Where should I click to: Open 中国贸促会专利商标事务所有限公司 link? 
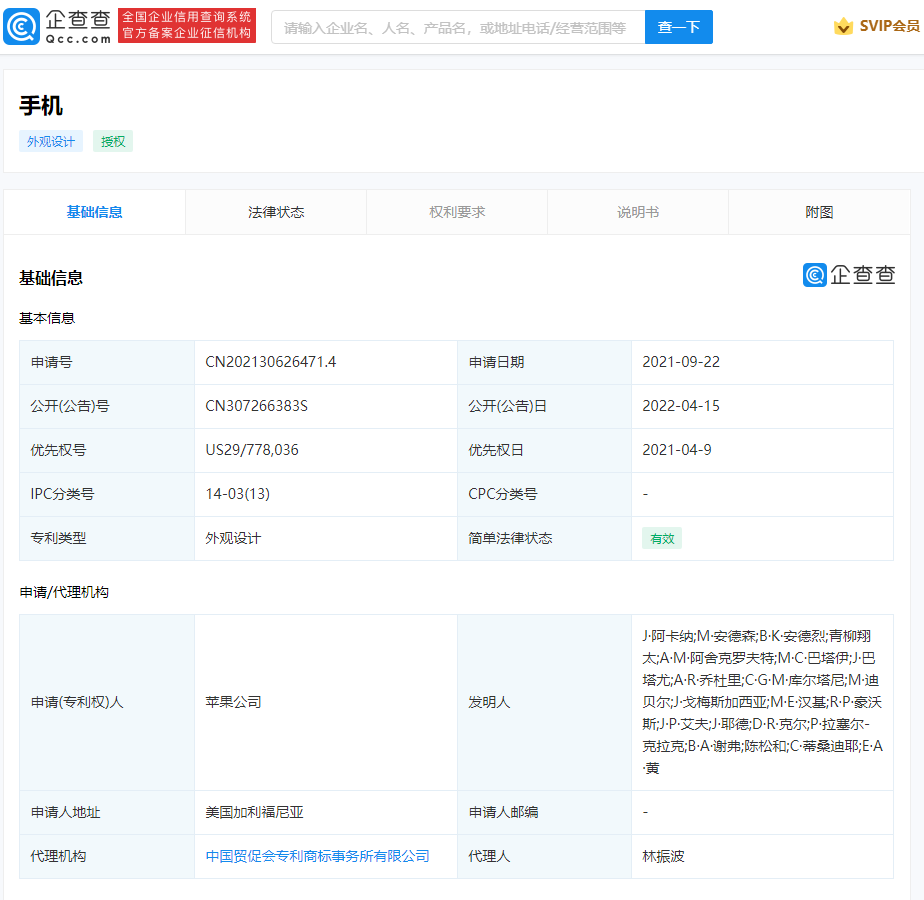click(317, 856)
